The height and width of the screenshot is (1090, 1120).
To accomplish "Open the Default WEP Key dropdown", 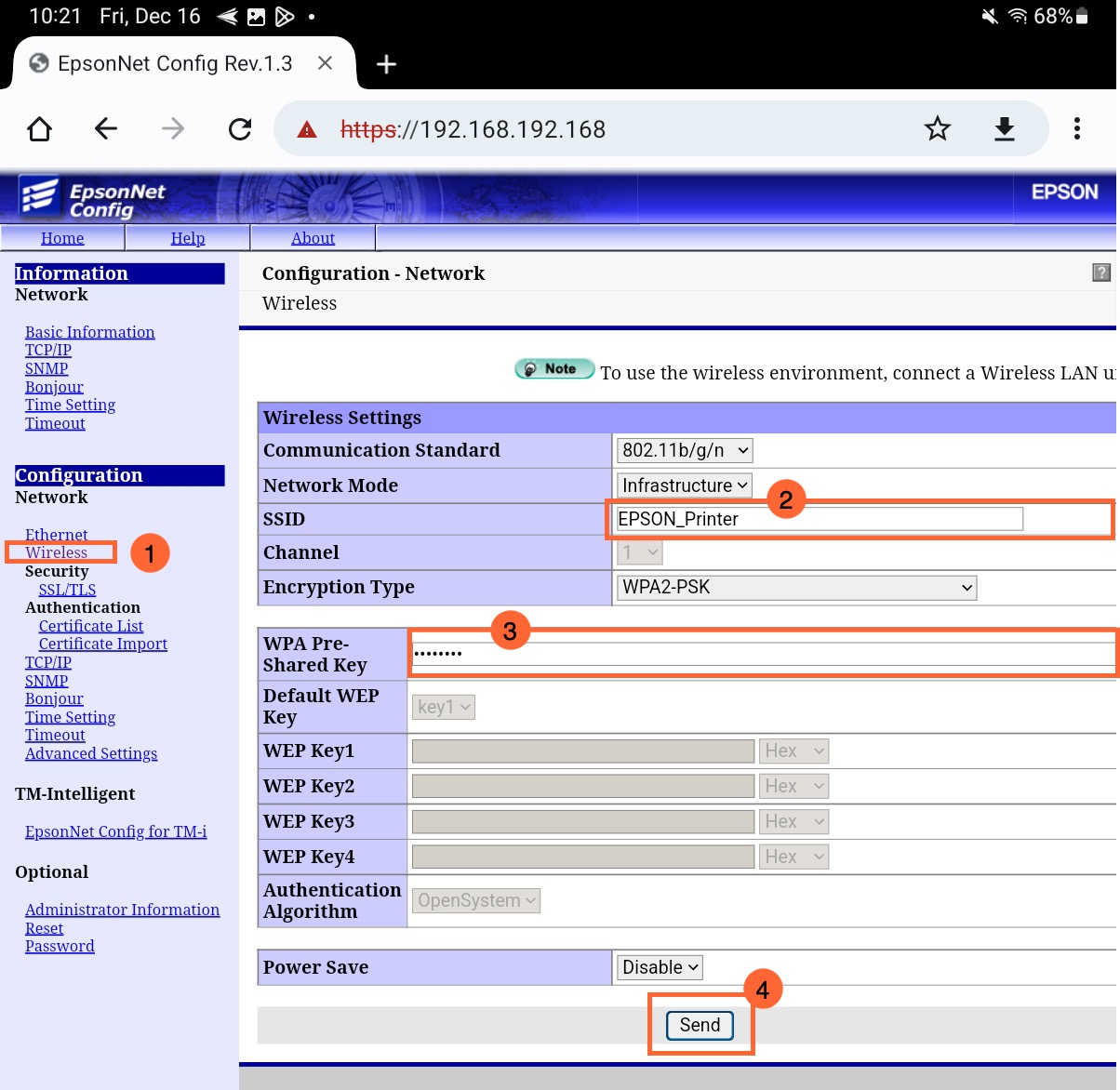I will click(444, 707).
